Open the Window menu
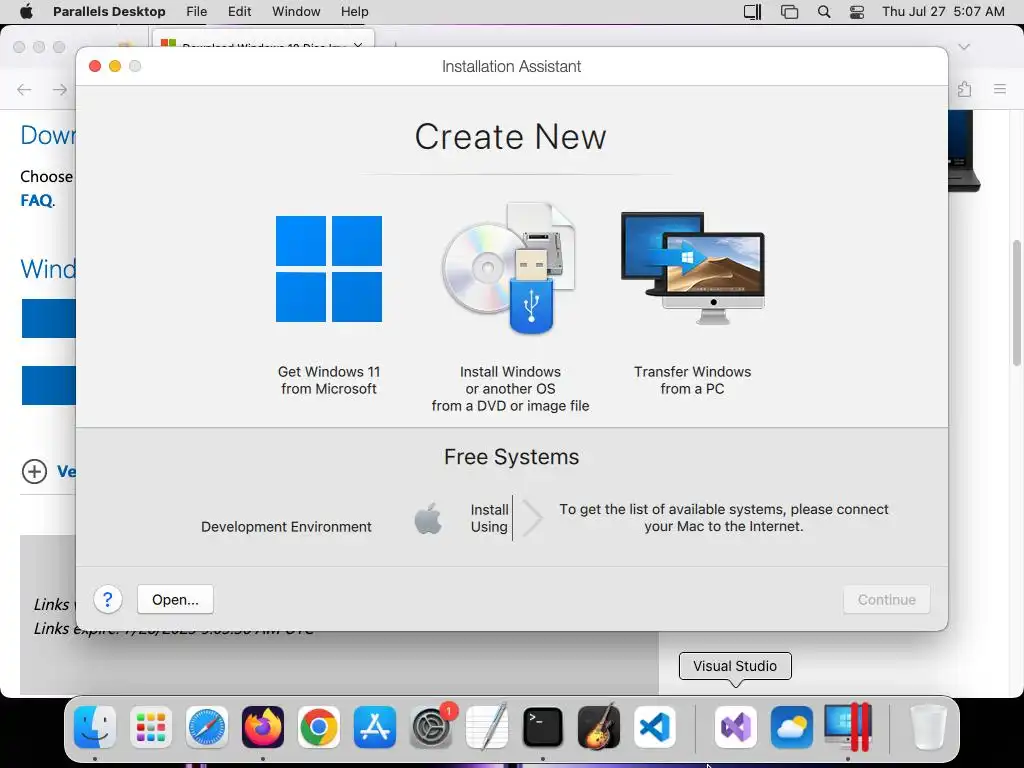Viewport: 1024px width, 768px height. (x=296, y=12)
